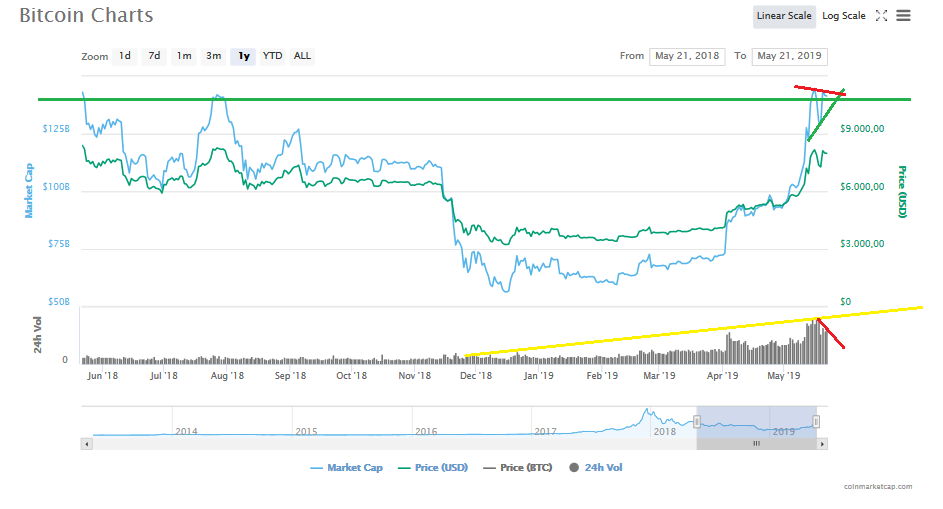Set zoom range to 1d

click(x=124, y=56)
